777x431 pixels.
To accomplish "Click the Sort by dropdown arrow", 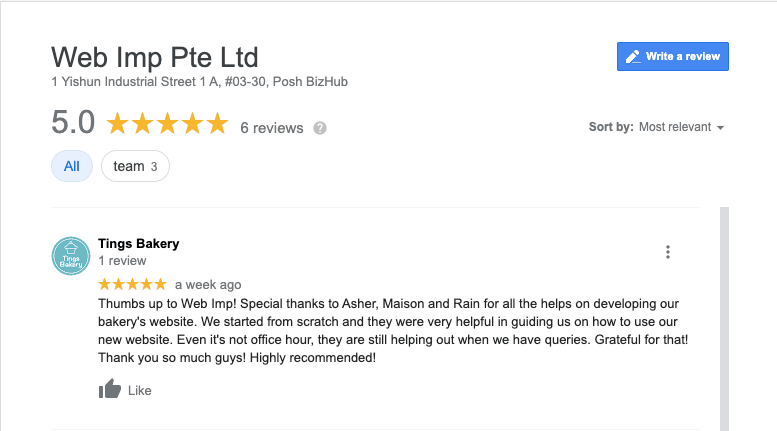I will tap(721, 128).
